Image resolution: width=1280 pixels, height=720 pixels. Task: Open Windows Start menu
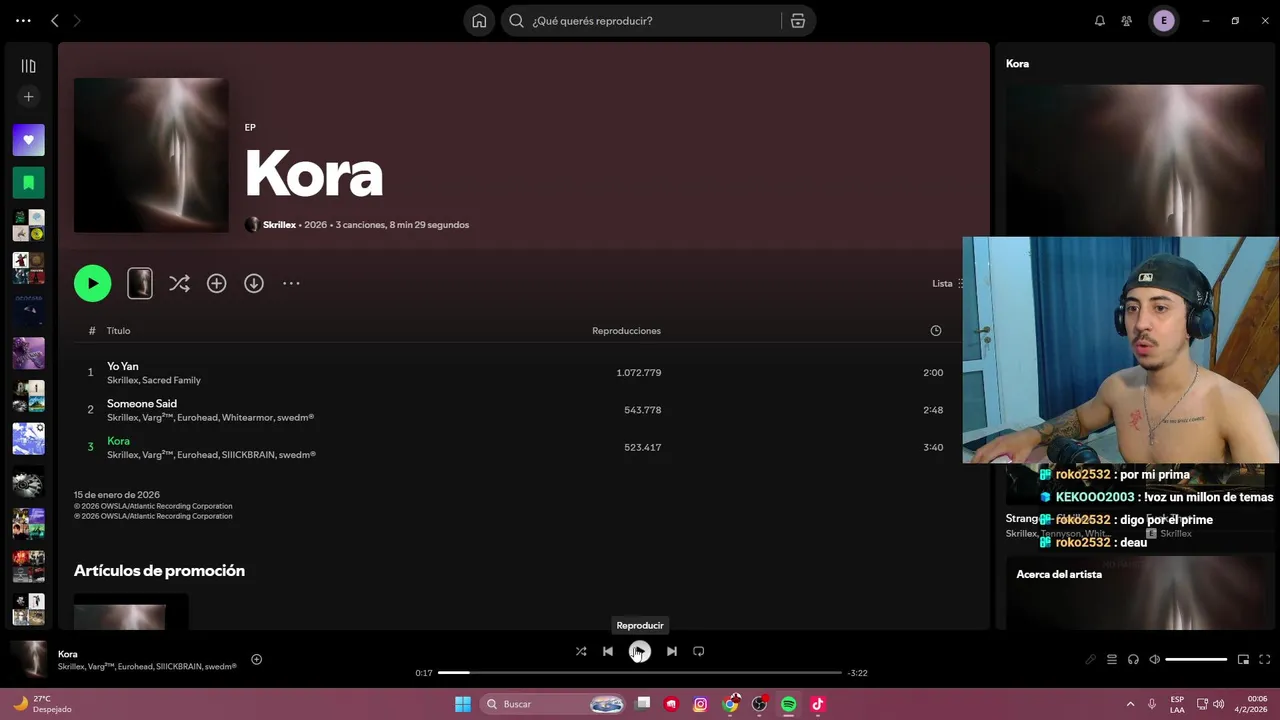463,704
